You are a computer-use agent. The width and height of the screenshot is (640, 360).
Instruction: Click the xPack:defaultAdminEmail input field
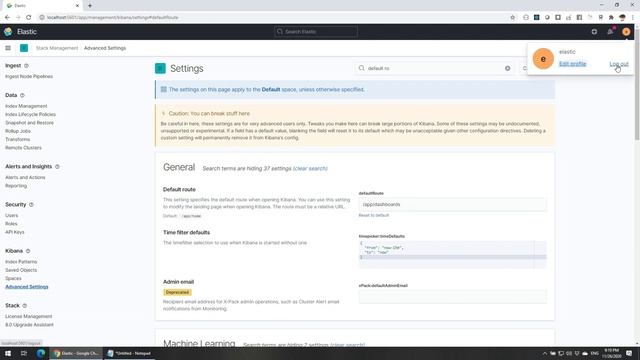(x=452, y=297)
